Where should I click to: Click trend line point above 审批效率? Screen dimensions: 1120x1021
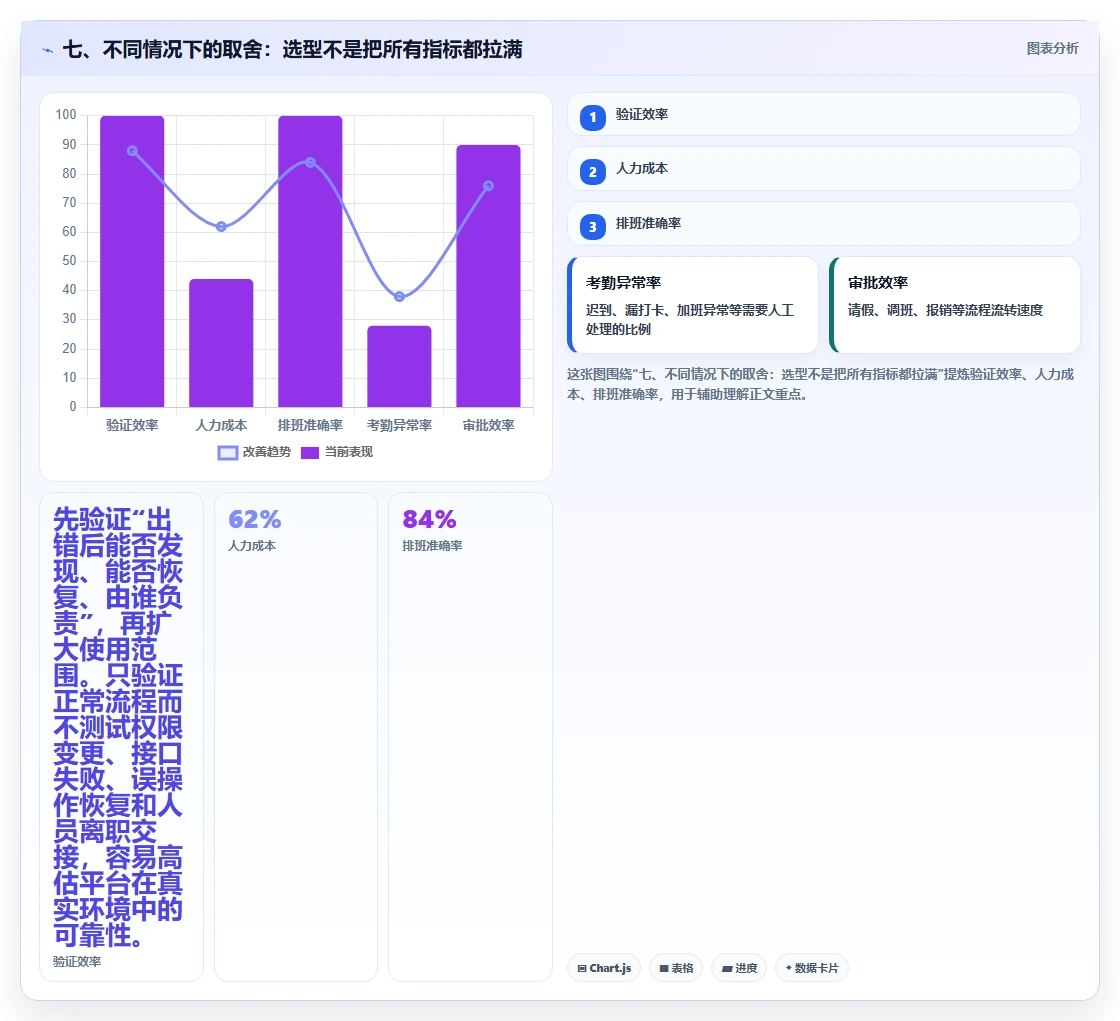[489, 186]
